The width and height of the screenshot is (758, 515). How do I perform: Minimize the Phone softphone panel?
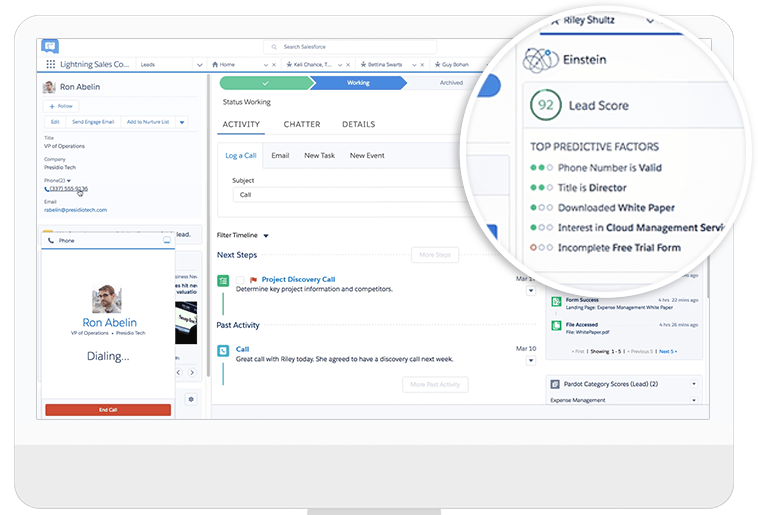click(167, 240)
